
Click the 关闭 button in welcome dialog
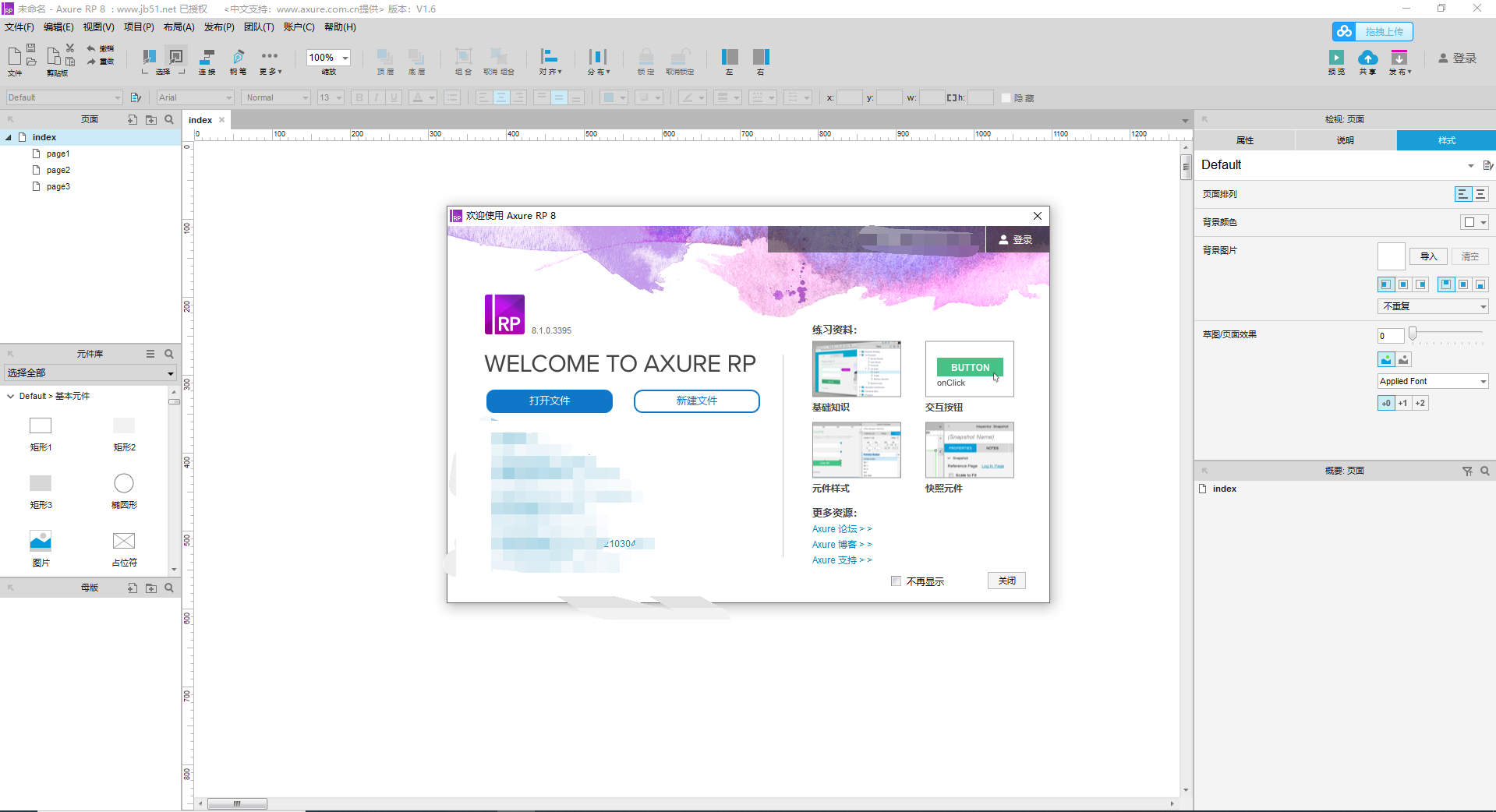pos(1006,581)
